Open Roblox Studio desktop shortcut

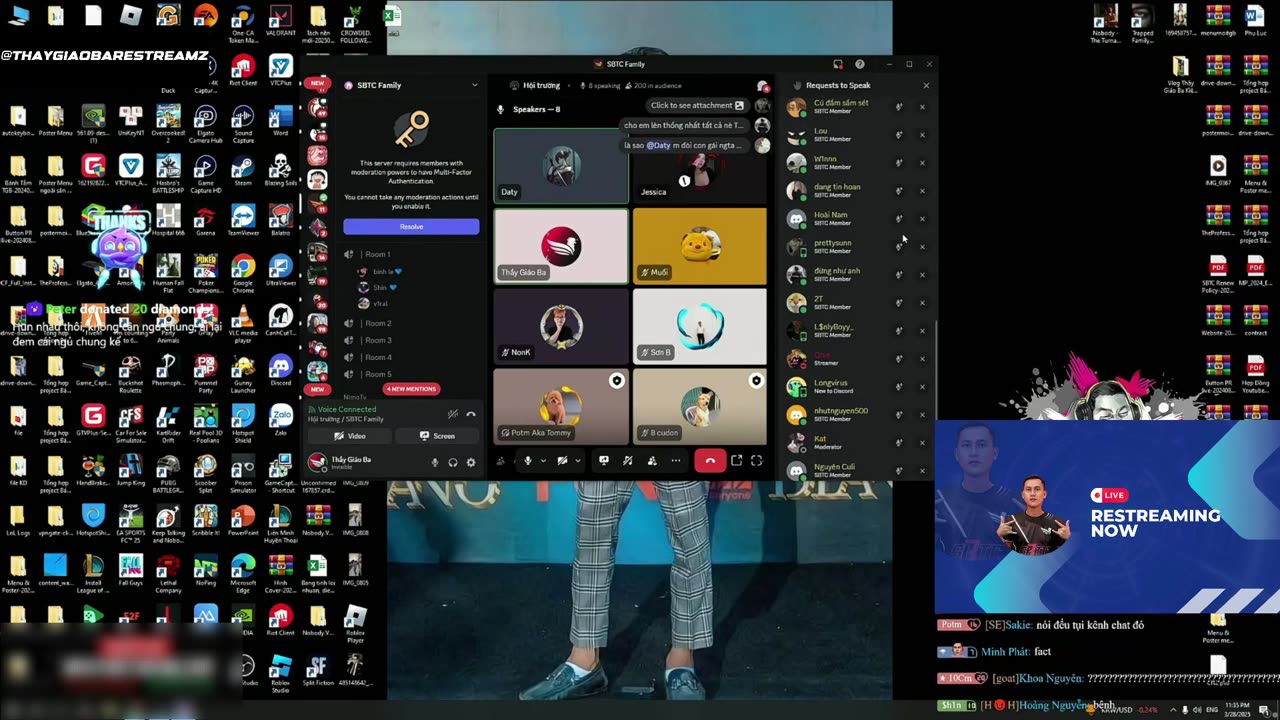(x=281, y=673)
